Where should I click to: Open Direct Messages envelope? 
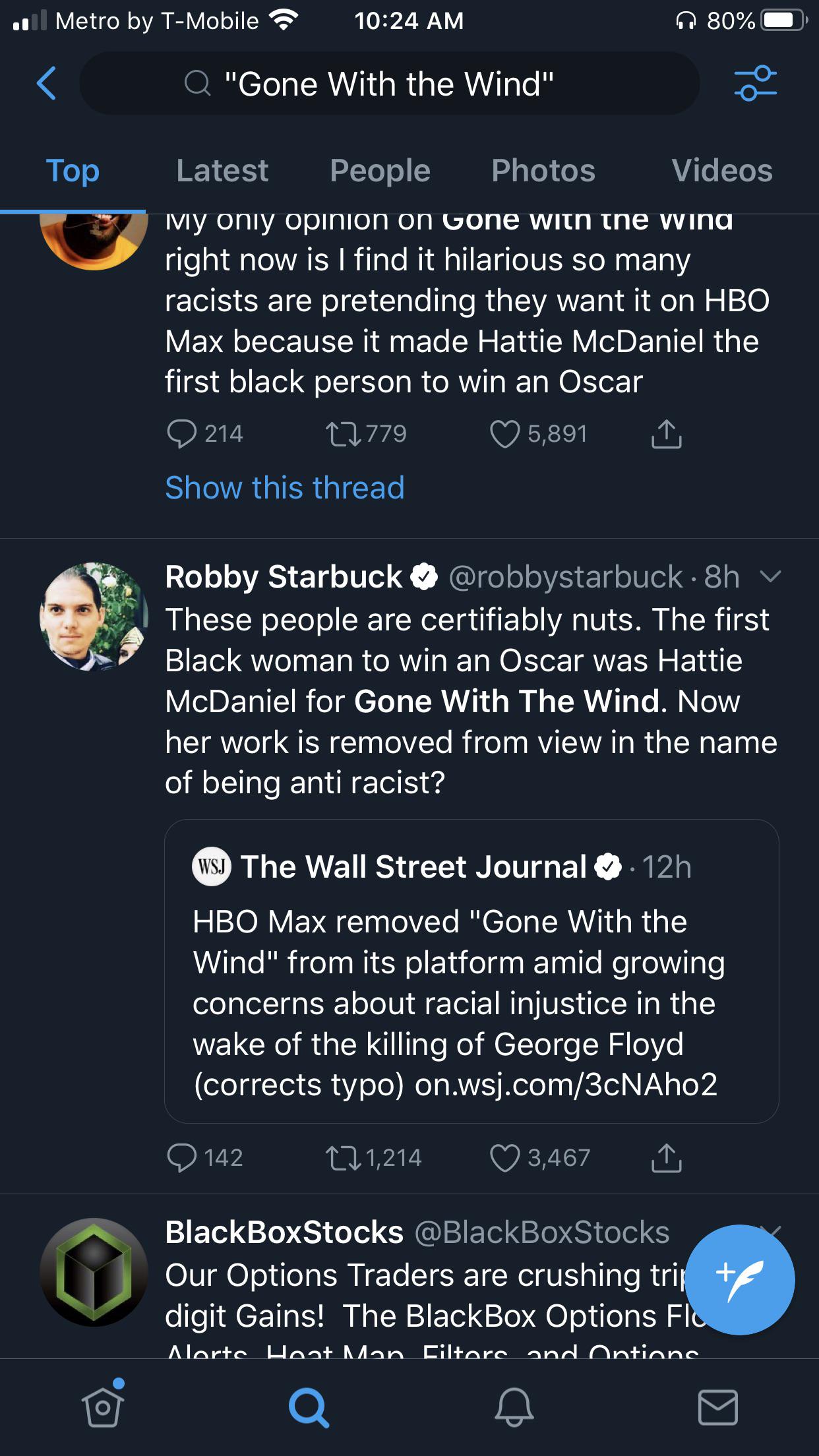(x=717, y=1406)
